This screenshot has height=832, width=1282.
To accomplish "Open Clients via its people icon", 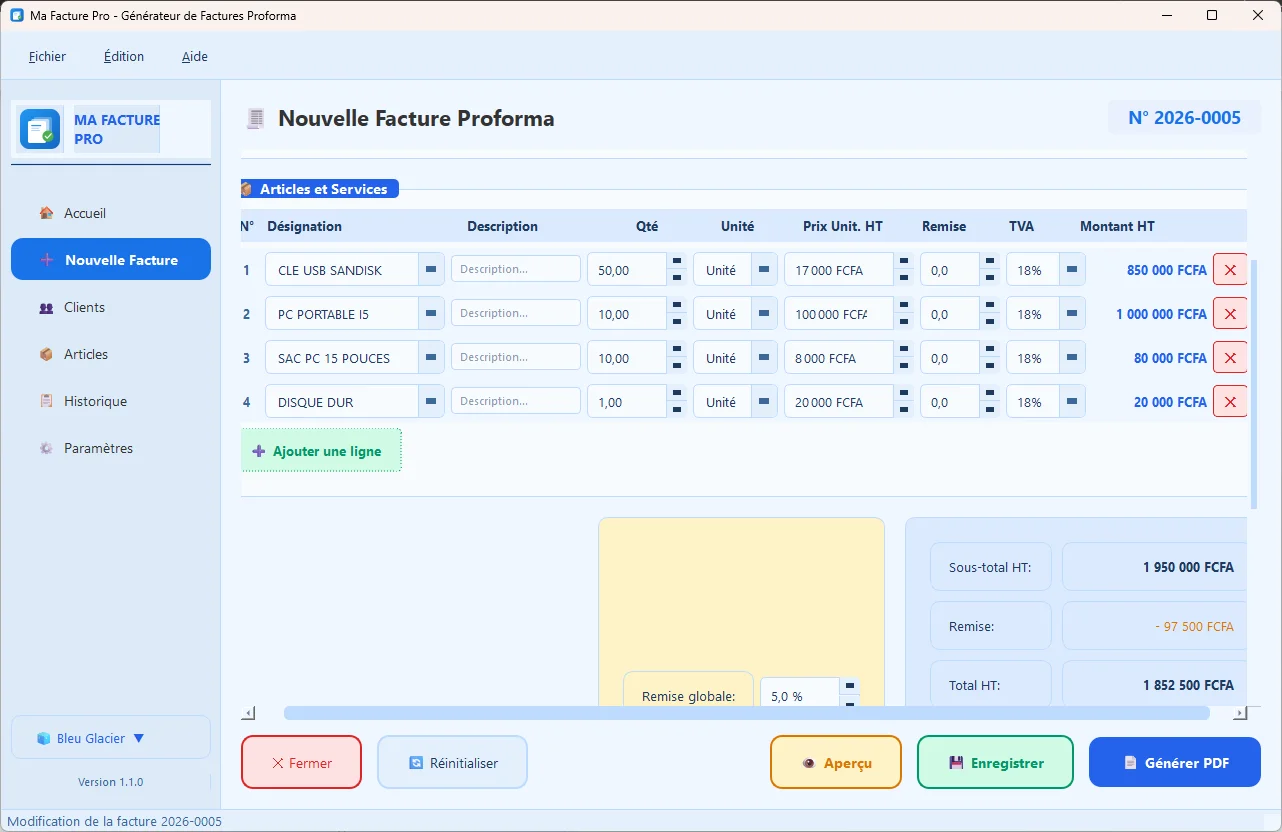I will tap(46, 308).
